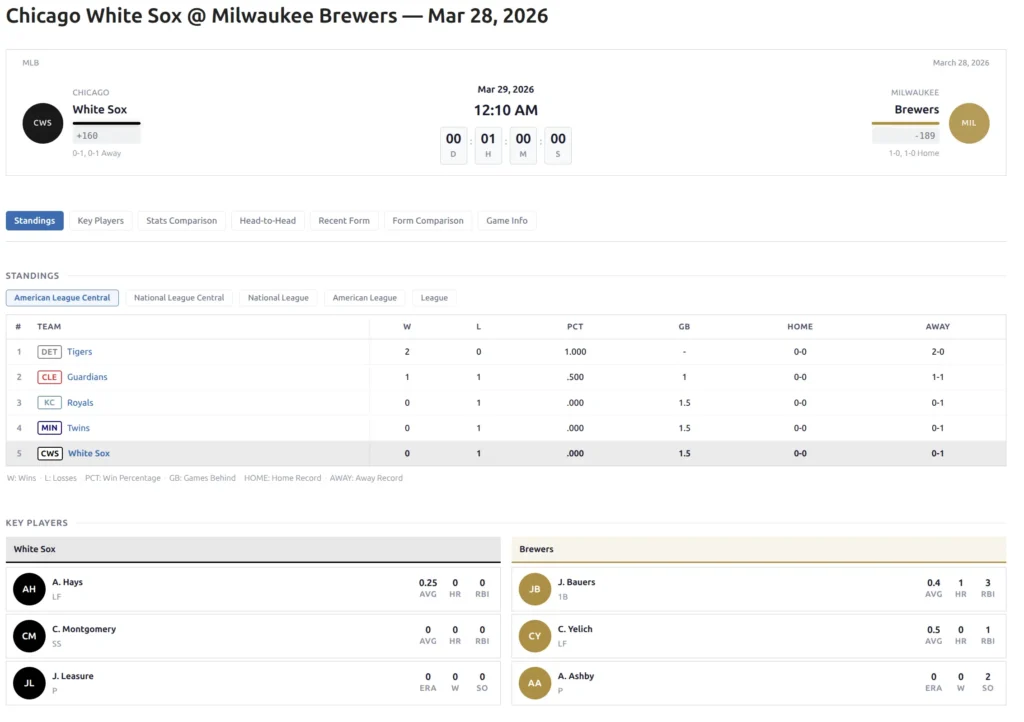Click Brewers team name in header
Viewport: 1024px width, 722px height.
(917, 110)
